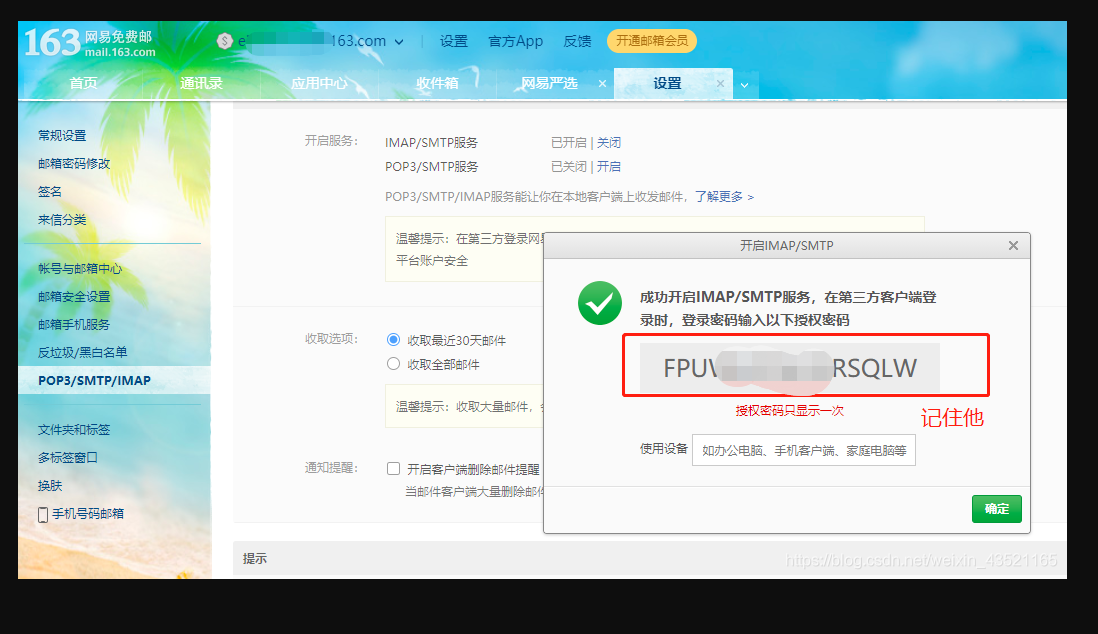Open 应用中心 from the navigation bar
1098x634 pixels.
point(320,84)
